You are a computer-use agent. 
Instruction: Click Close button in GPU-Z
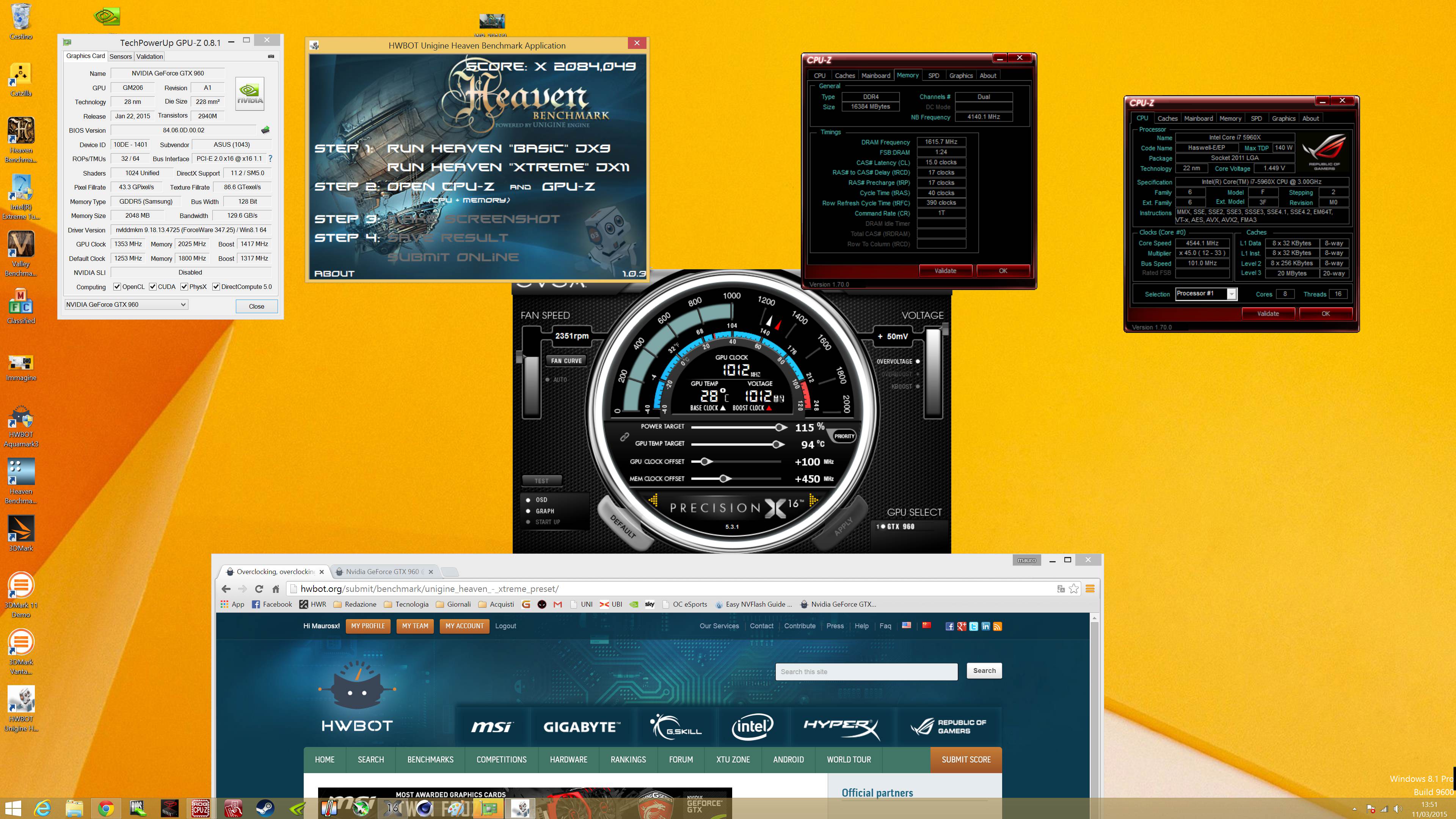click(256, 306)
